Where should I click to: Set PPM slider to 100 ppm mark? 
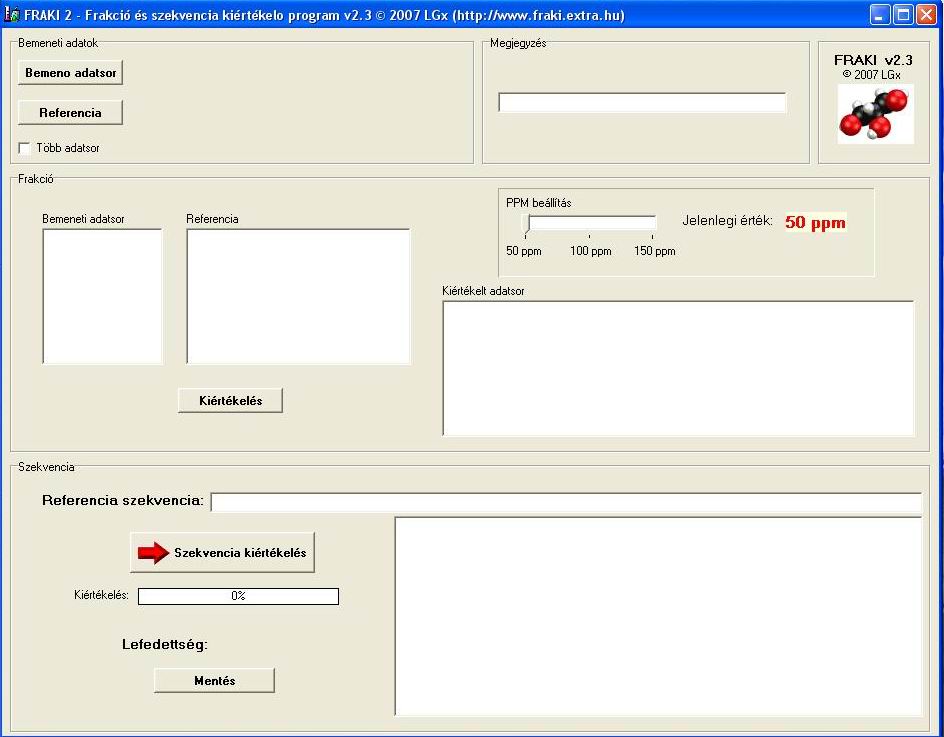589,223
